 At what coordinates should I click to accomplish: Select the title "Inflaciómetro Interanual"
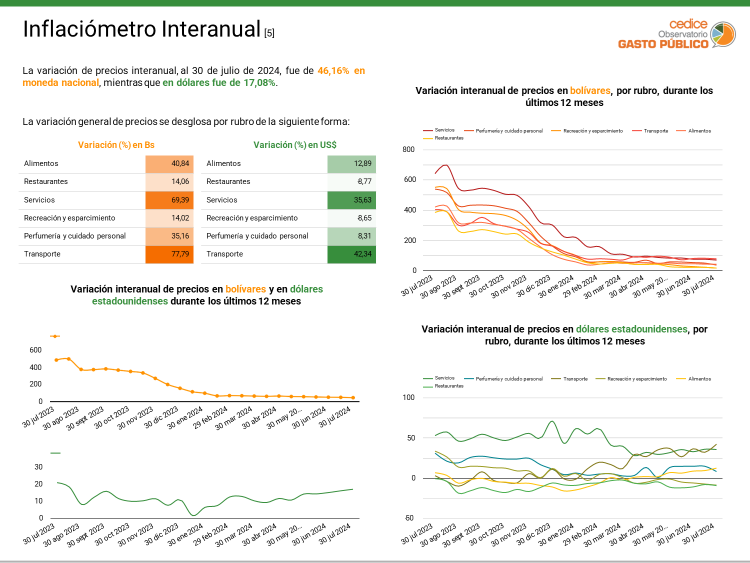[142, 29]
